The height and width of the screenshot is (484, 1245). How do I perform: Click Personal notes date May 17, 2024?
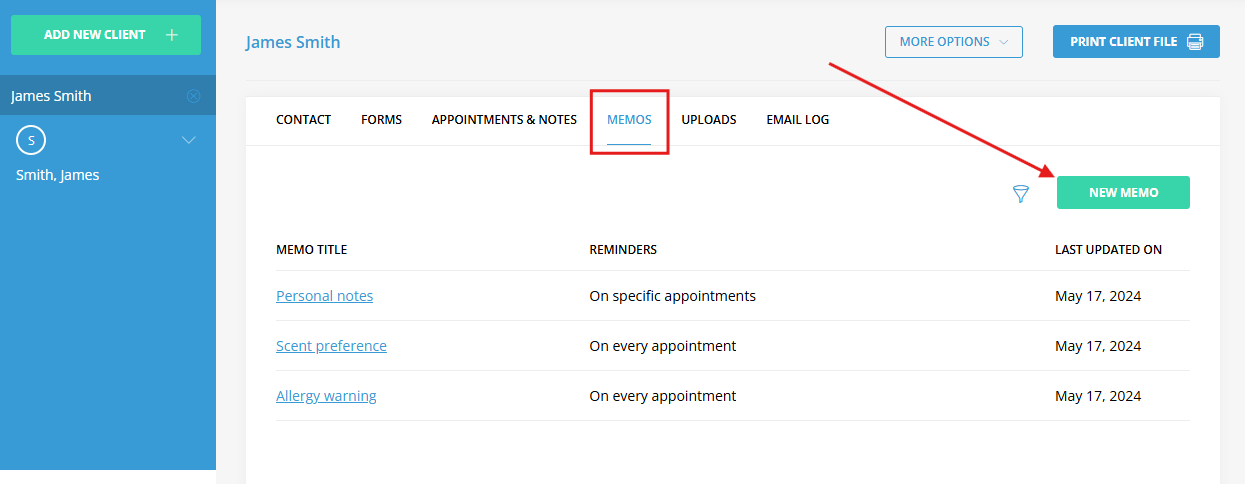pos(1098,296)
